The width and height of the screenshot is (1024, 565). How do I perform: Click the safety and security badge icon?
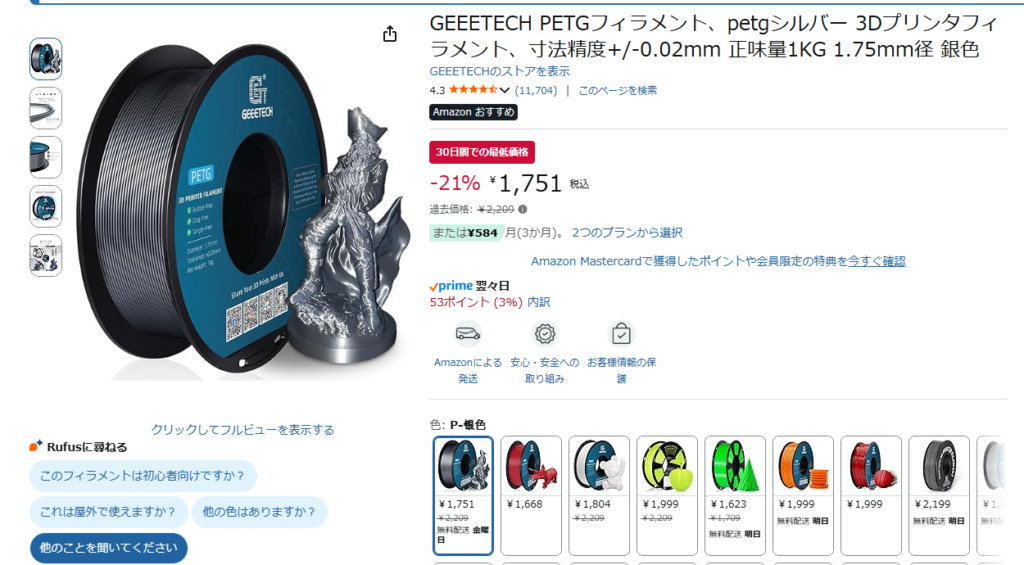point(545,333)
